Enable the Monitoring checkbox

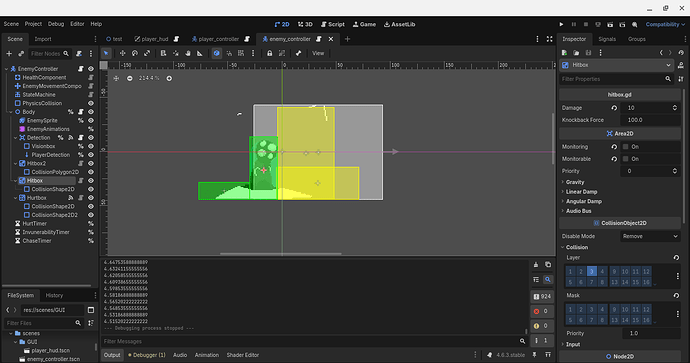[626, 147]
